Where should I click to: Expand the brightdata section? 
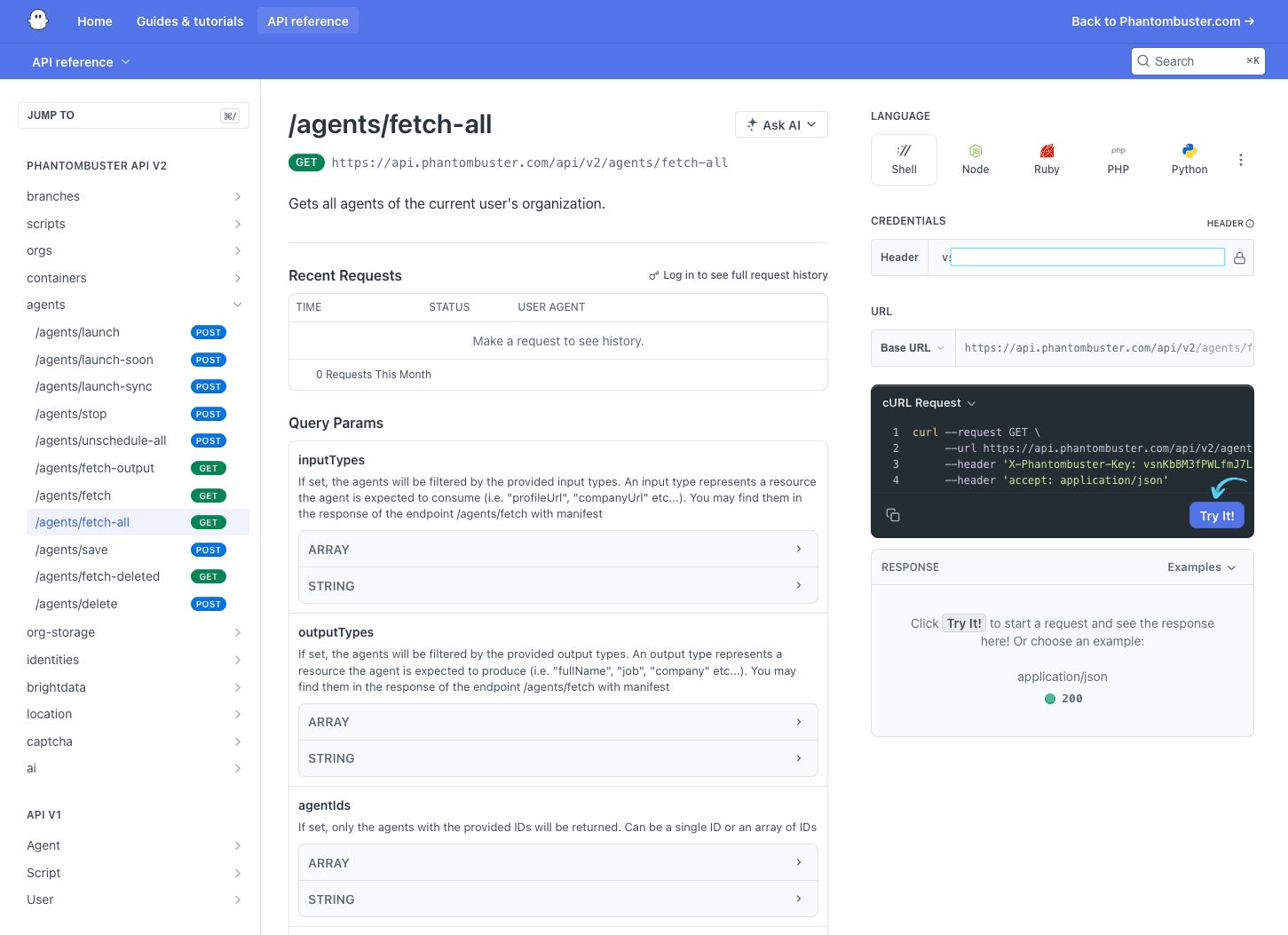pos(138,687)
